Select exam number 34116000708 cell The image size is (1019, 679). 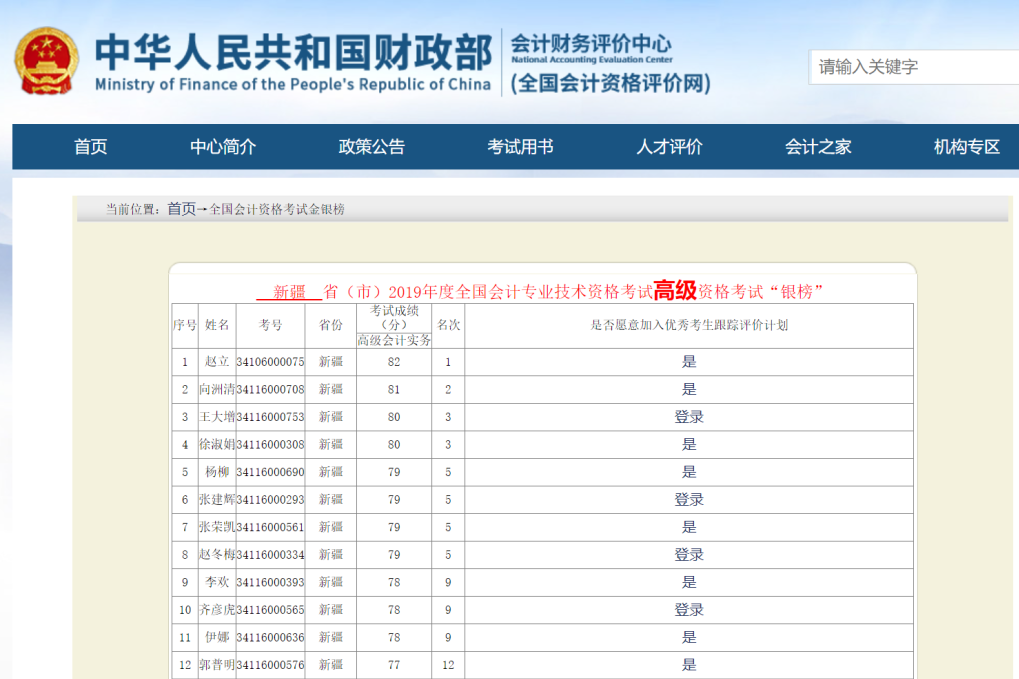(x=270, y=390)
